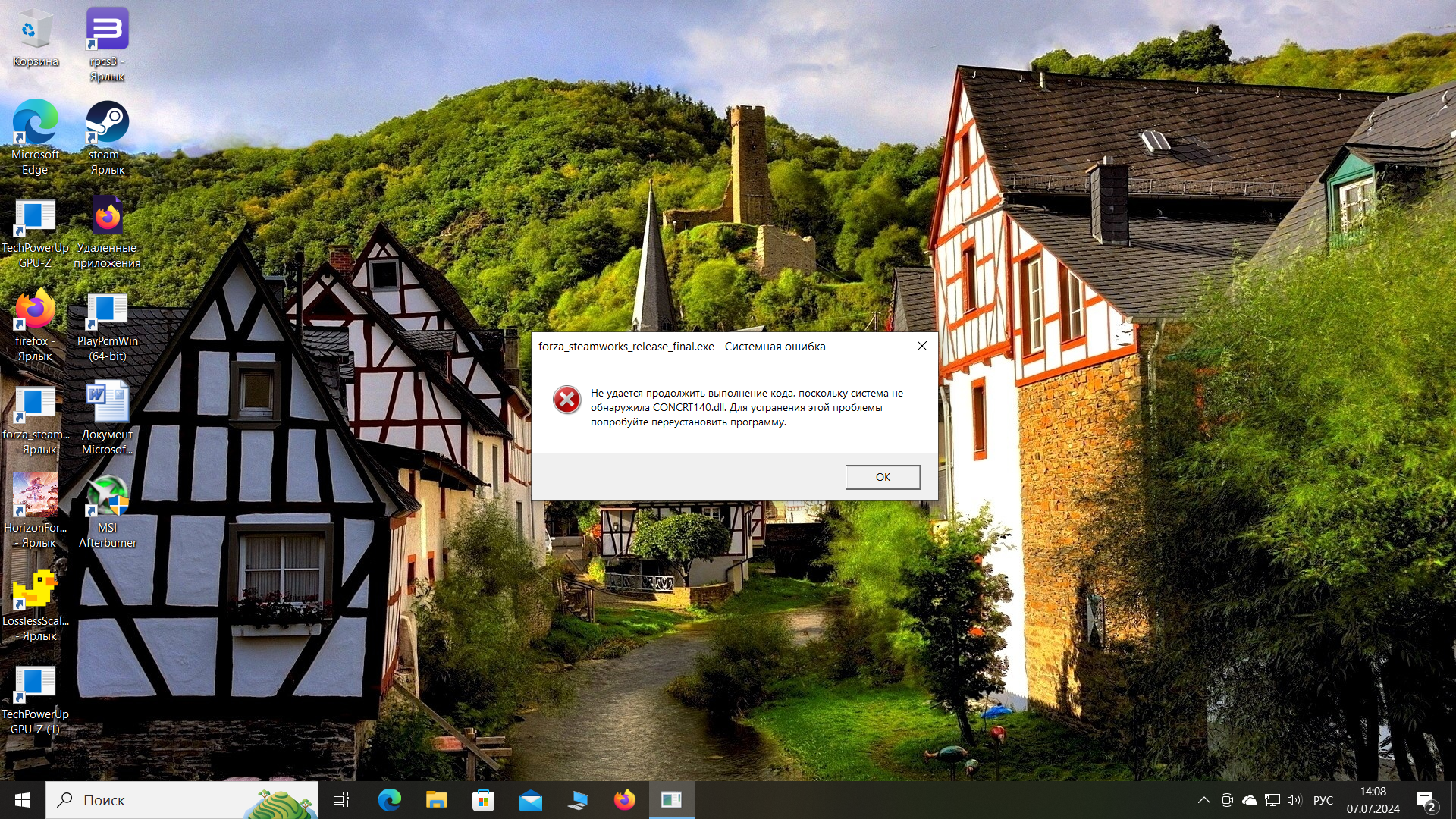Close the error dialog with X
Screen dimensions: 1456x819
click(x=921, y=346)
